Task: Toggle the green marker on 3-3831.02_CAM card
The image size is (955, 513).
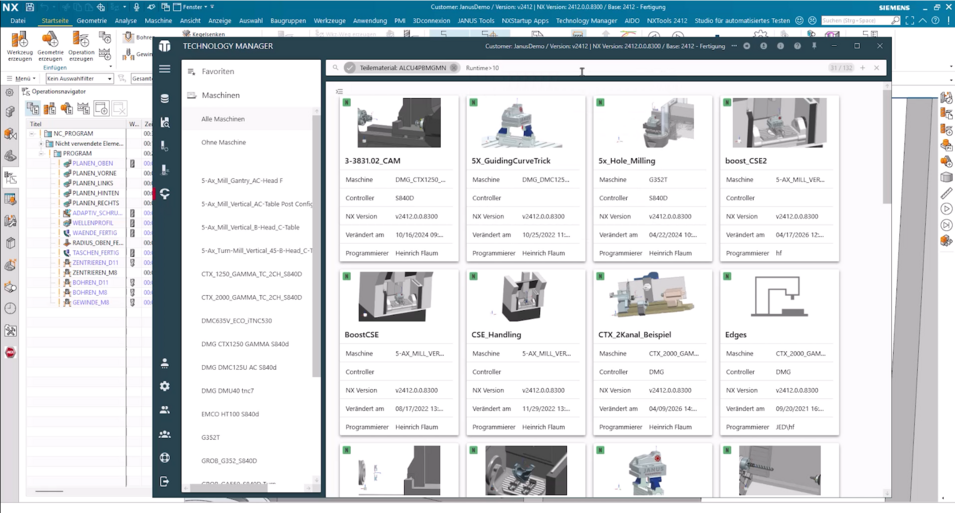Action: tap(347, 102)
